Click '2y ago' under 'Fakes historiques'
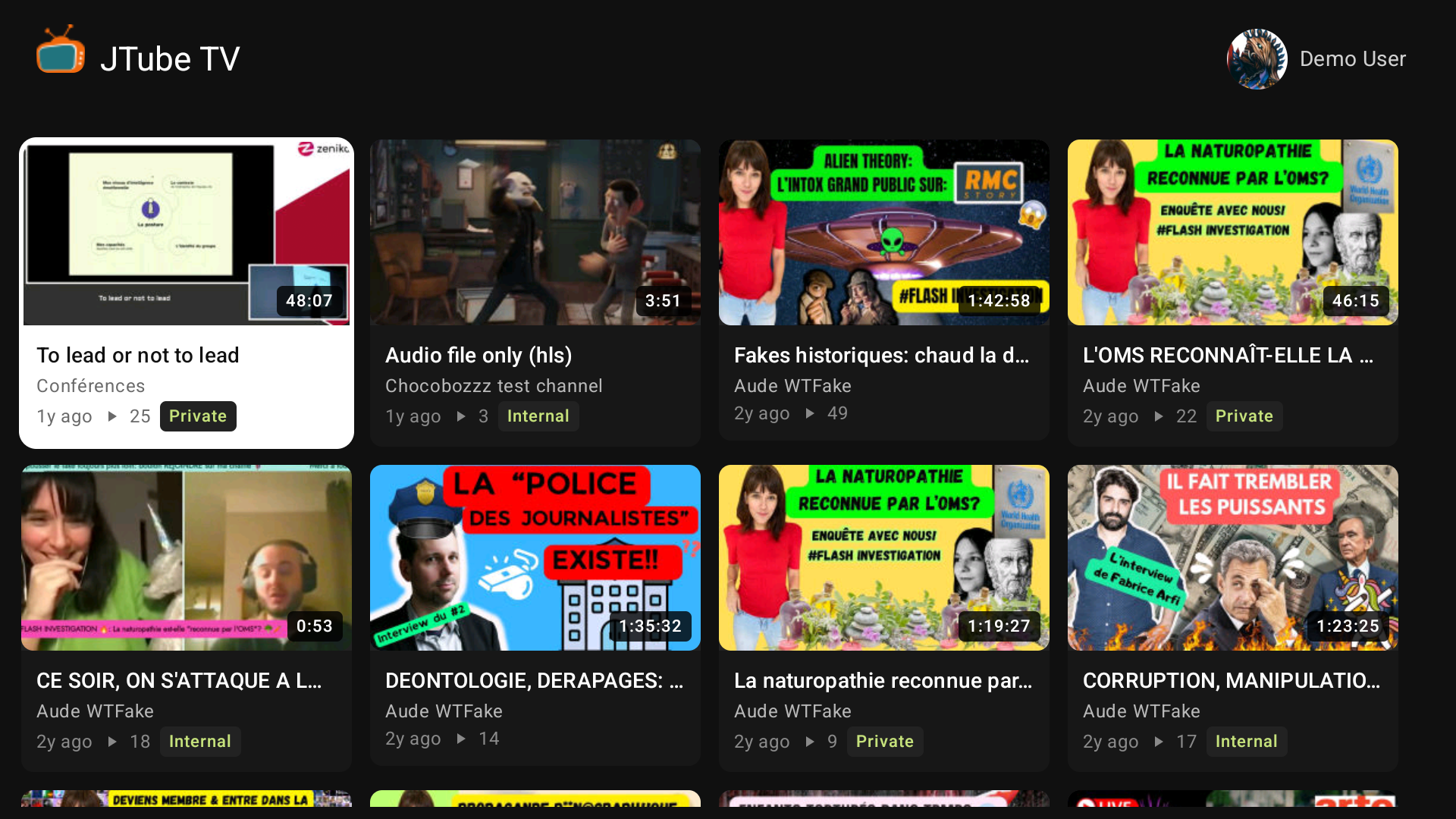The image size is (1456, 819). pyautogui.click(x=762, y=413)
